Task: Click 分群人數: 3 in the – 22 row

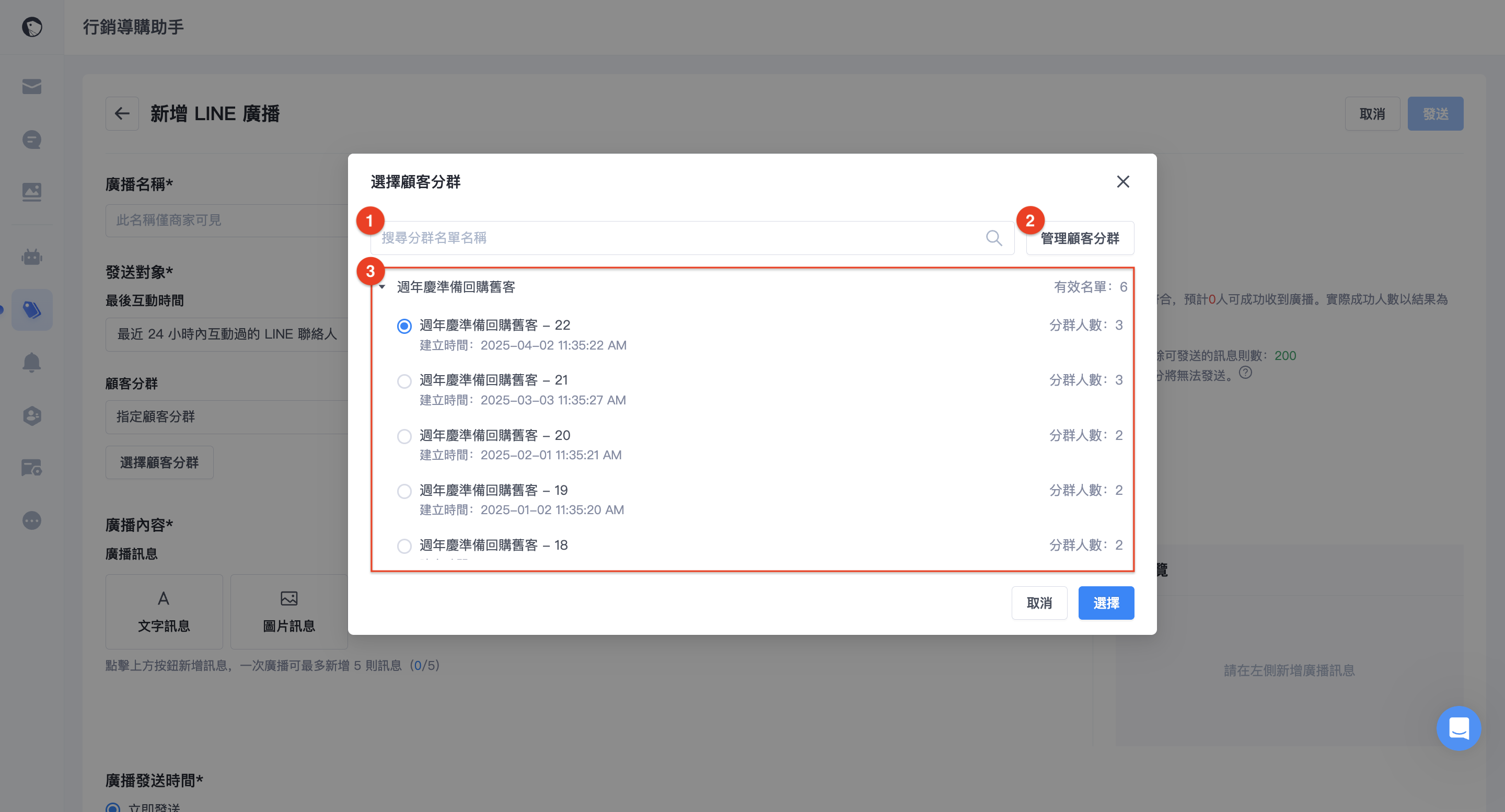Action: click(x=1085, y=325)
